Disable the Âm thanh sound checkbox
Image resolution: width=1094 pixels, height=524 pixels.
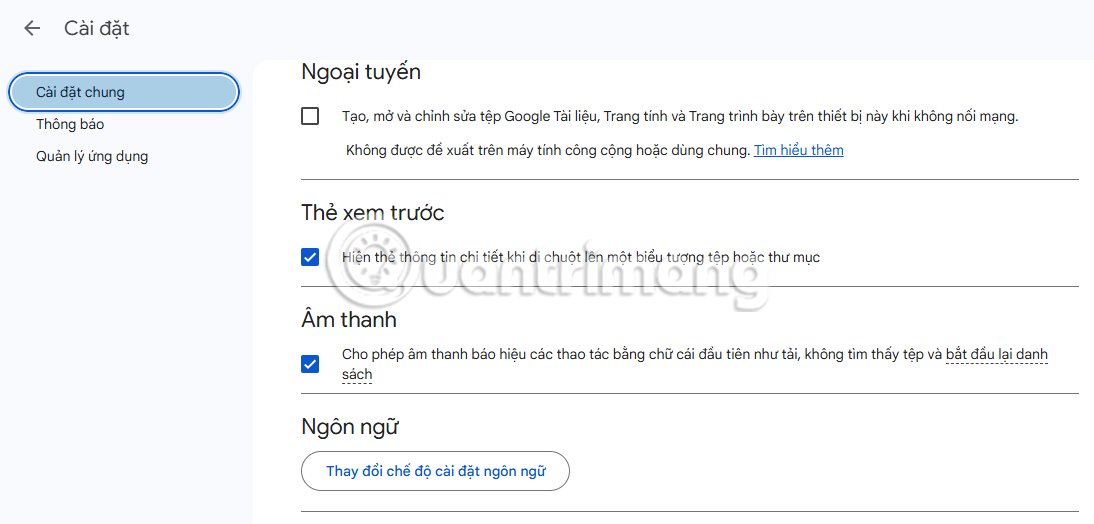(x=310, y=364)
